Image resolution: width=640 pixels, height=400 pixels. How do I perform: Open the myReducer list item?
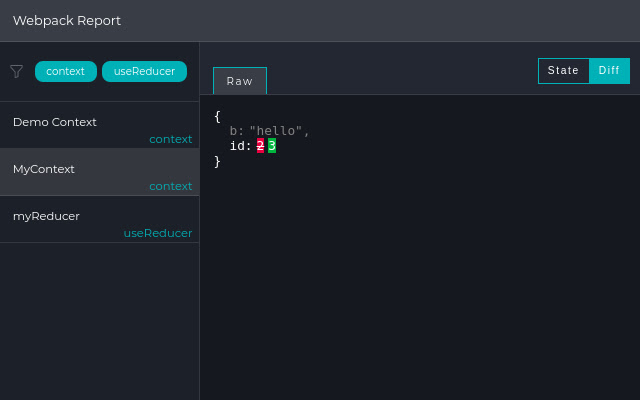pos(46,216)
